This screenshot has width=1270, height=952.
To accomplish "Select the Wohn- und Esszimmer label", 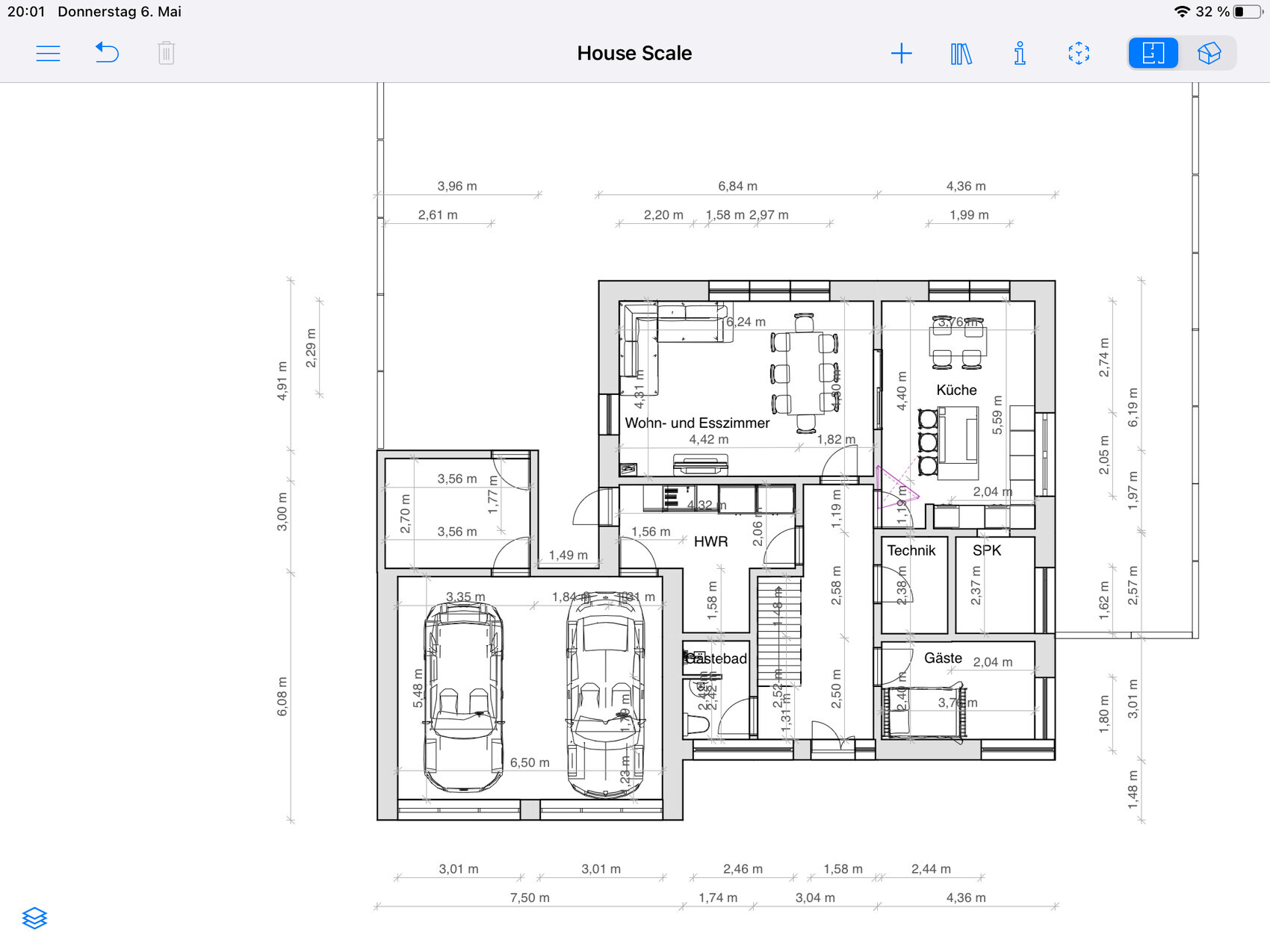I will [x=696, y=423].
